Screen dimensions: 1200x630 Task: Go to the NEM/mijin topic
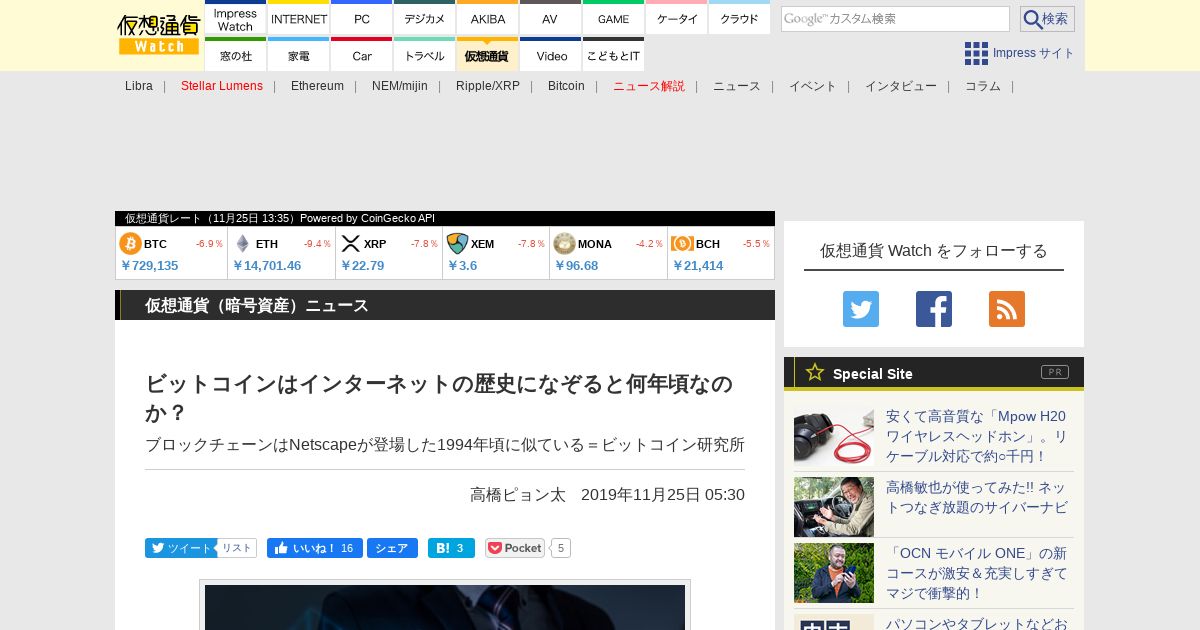click(x=400, y=86)
